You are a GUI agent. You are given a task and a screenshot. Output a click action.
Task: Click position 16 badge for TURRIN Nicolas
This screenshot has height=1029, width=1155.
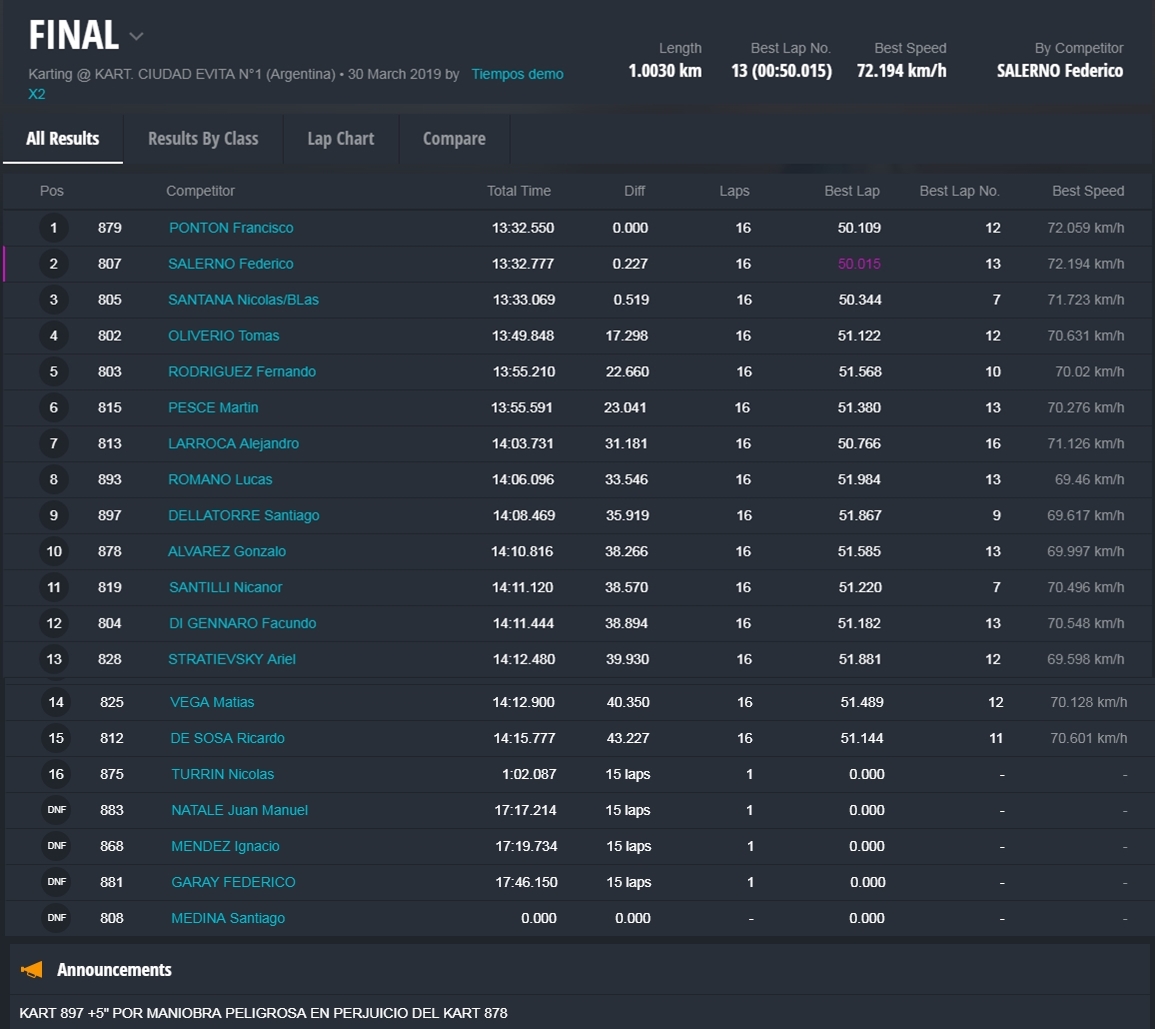click(56, 774)
